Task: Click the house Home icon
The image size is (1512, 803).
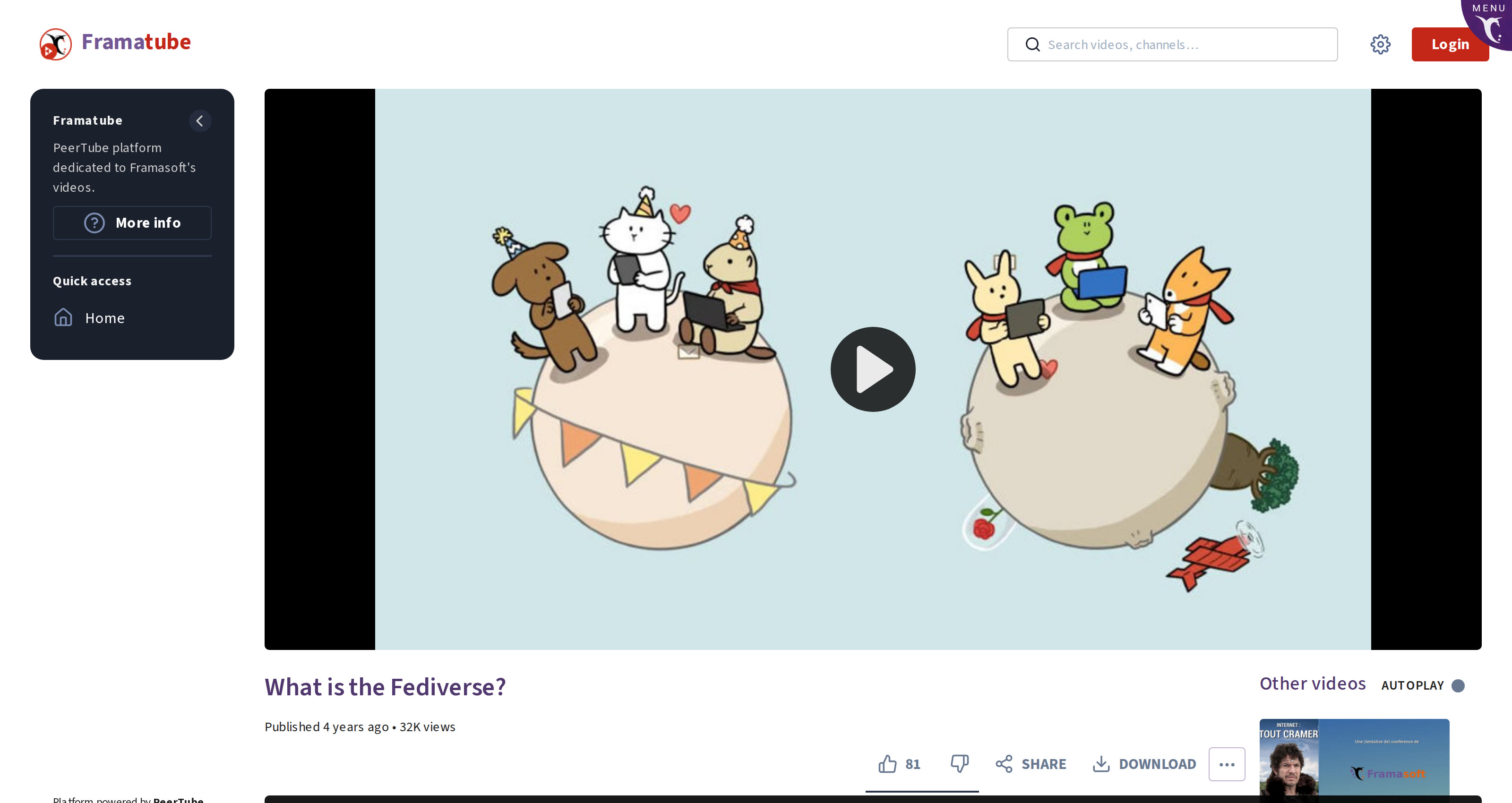Action: coord(63,317)
